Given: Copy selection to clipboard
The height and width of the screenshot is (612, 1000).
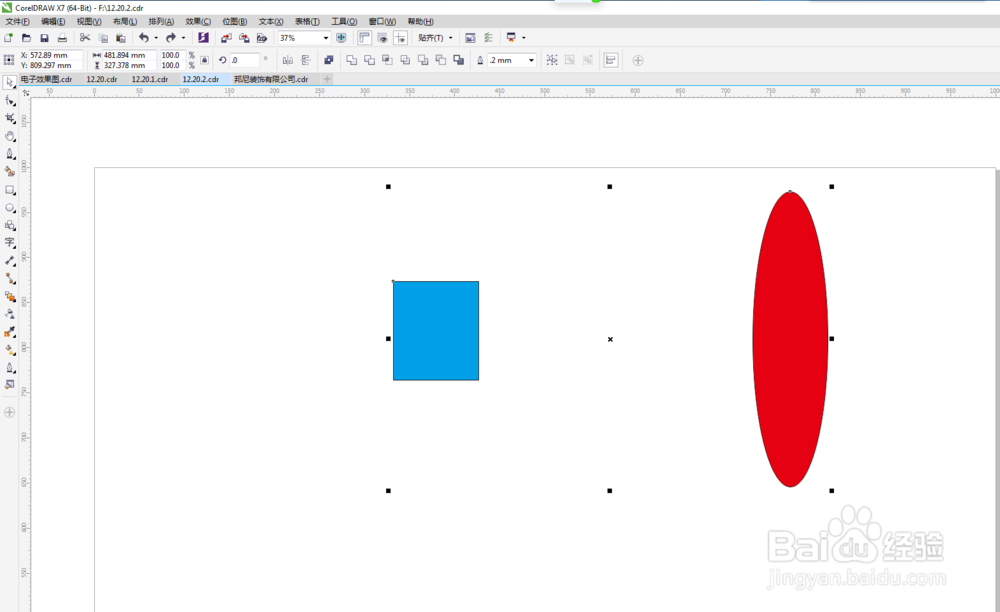Looking at the screenshot, I should (x=103, y=38).
